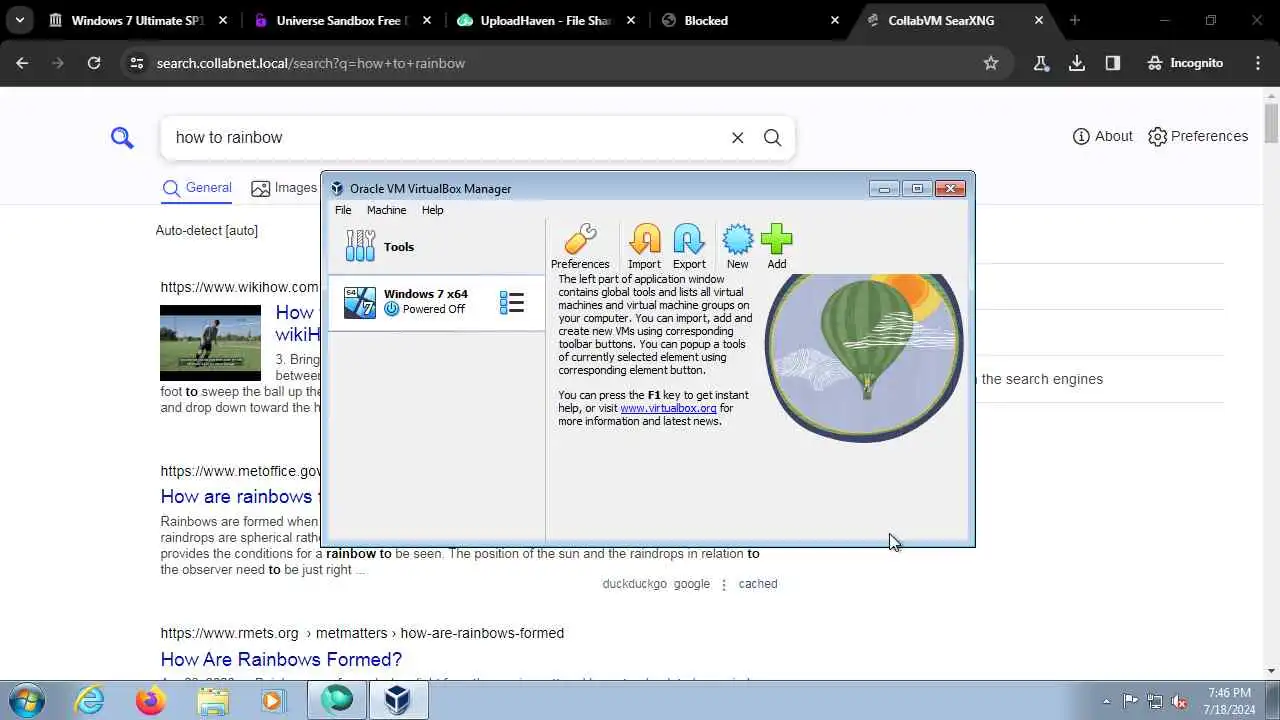Select the Images search category tab

[x=285, y=188]
